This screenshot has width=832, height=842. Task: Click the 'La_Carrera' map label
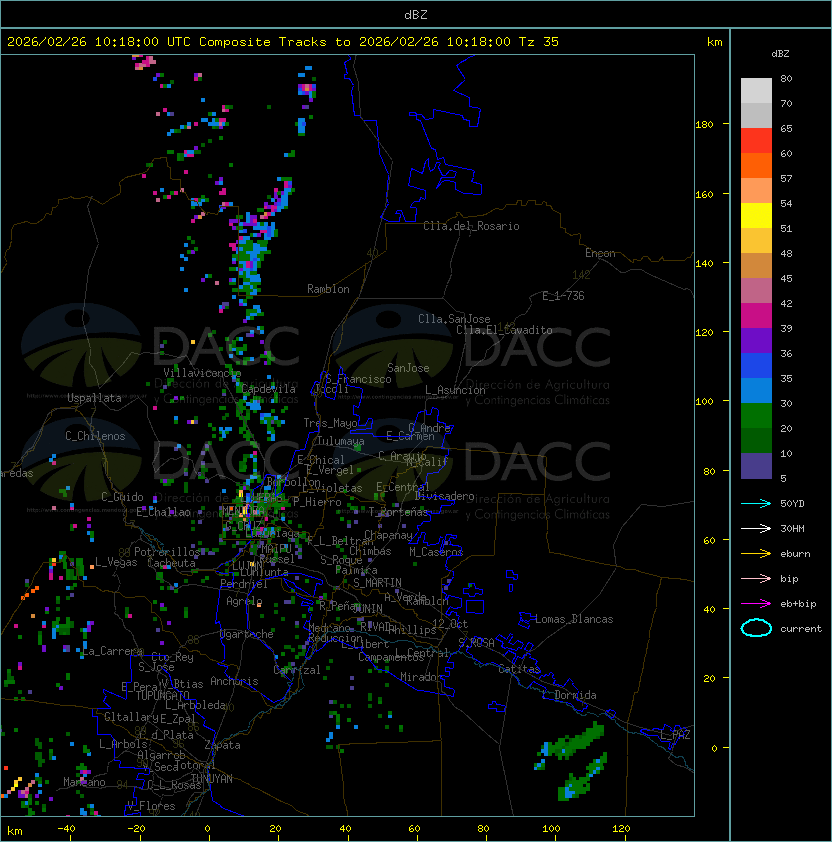(x=112, y=651)
